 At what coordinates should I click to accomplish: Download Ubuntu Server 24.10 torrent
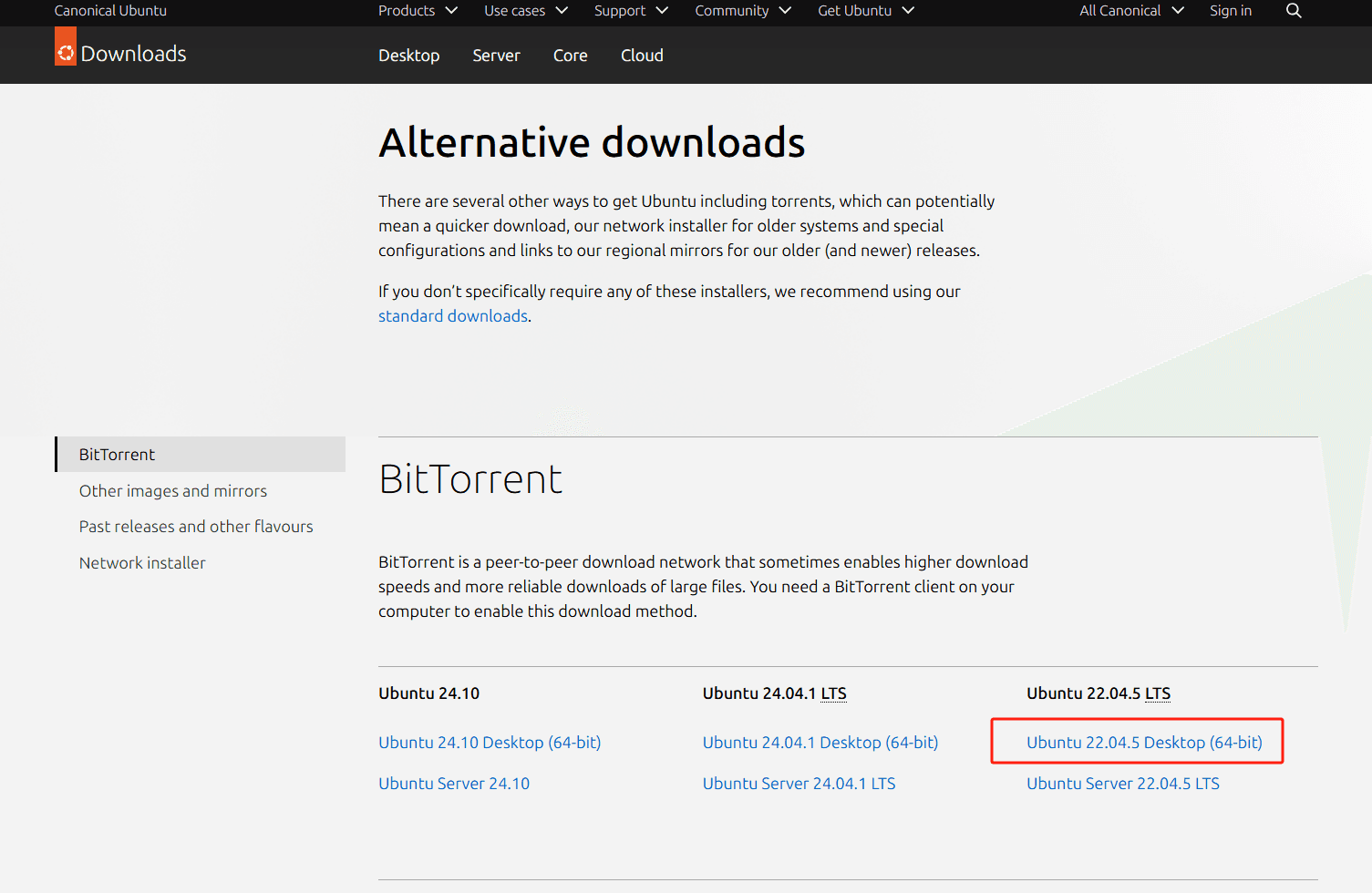(x=454, y=784)
